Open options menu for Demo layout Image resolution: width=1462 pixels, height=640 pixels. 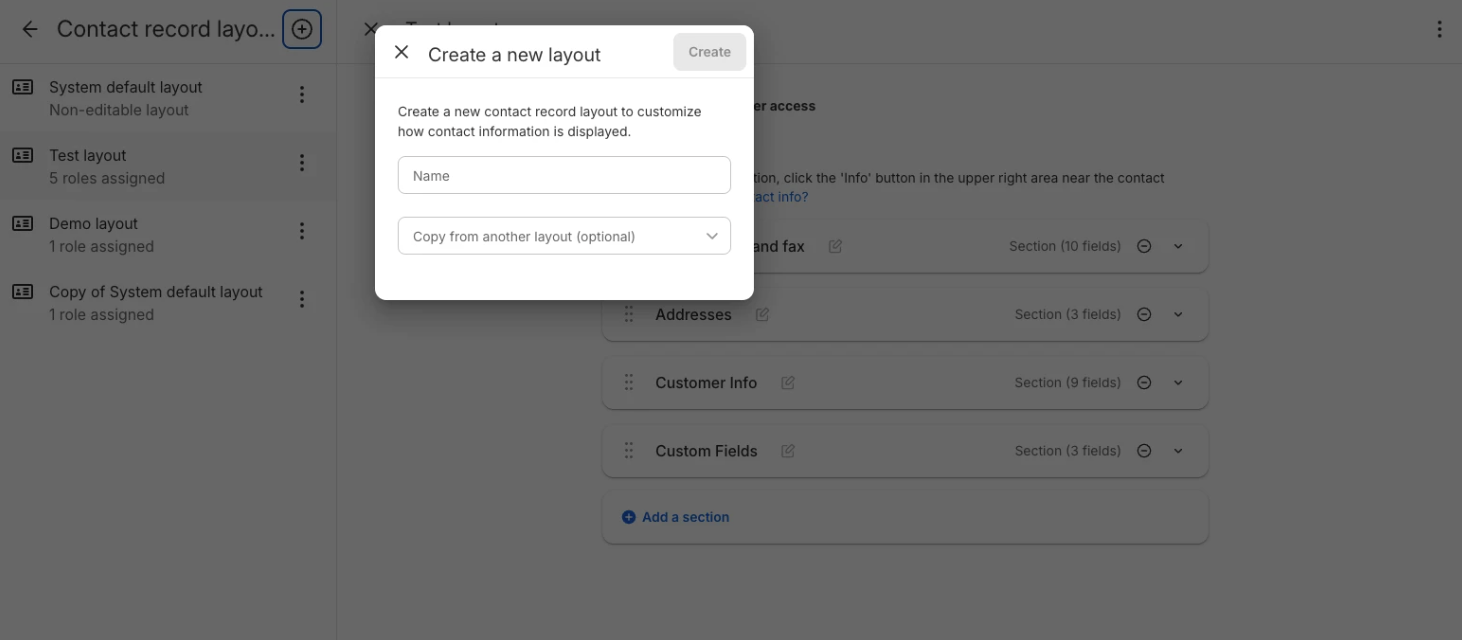pyautogui.click(x=301, y=231)
